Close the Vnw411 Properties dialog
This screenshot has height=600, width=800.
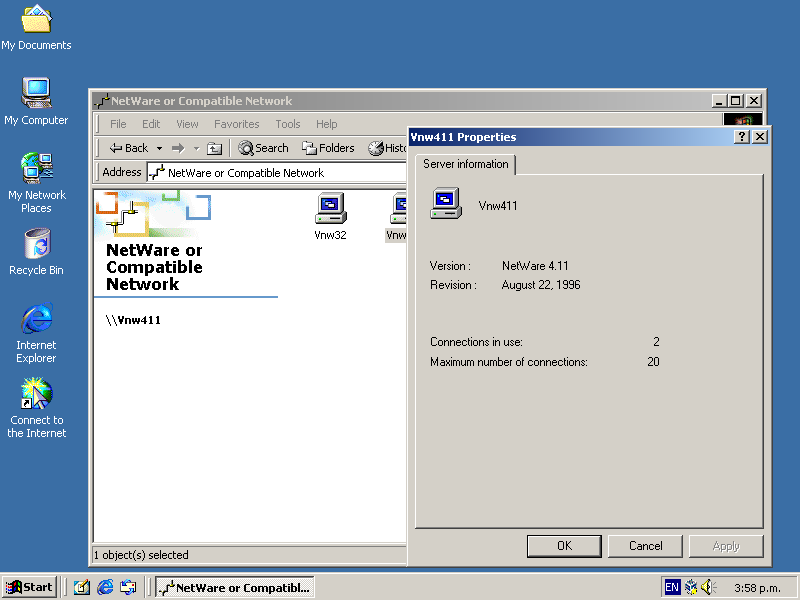(760, 136)
